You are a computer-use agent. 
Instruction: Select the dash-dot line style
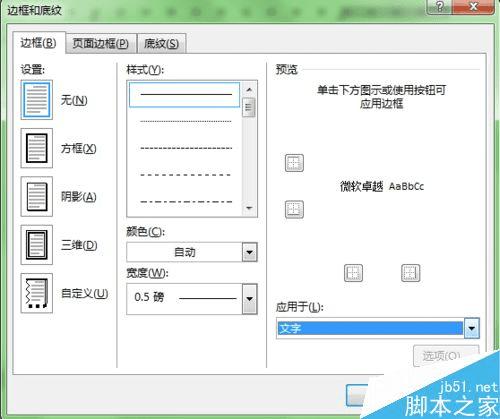[186, 201]
